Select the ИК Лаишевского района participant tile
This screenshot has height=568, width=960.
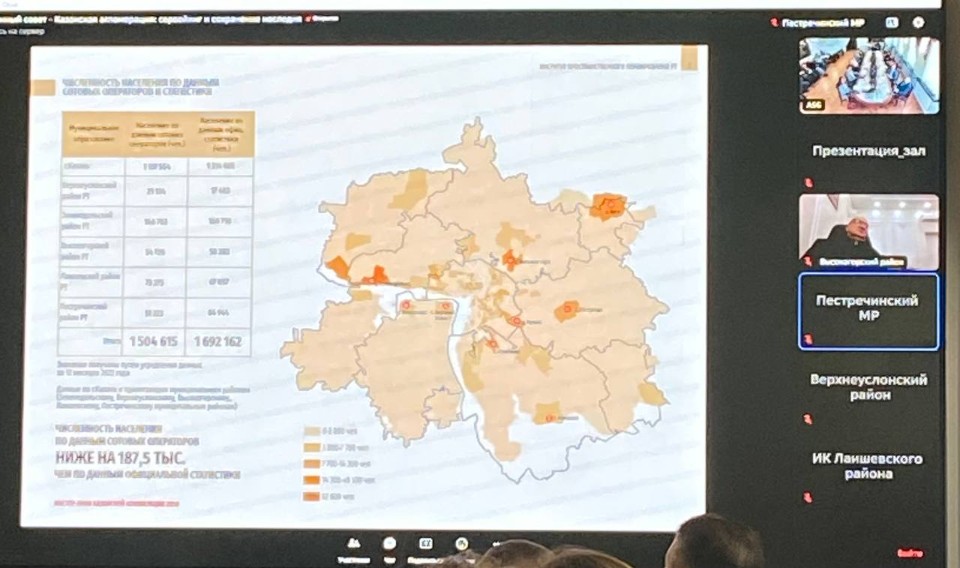point(868,465)
